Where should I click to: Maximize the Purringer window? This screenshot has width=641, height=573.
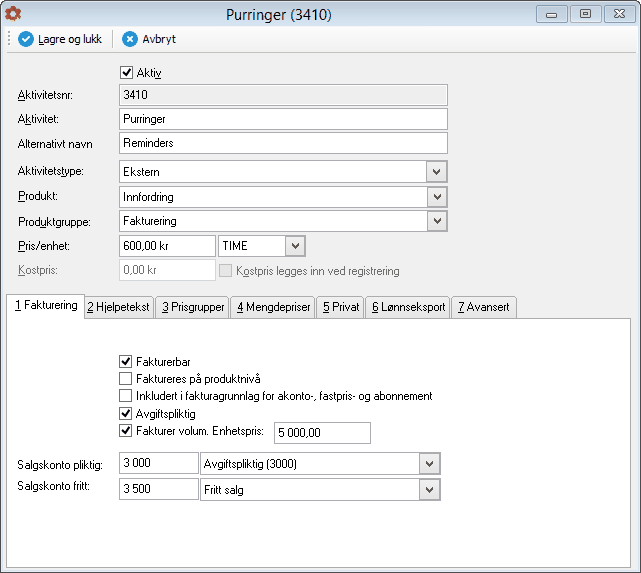tap(585, 14)
